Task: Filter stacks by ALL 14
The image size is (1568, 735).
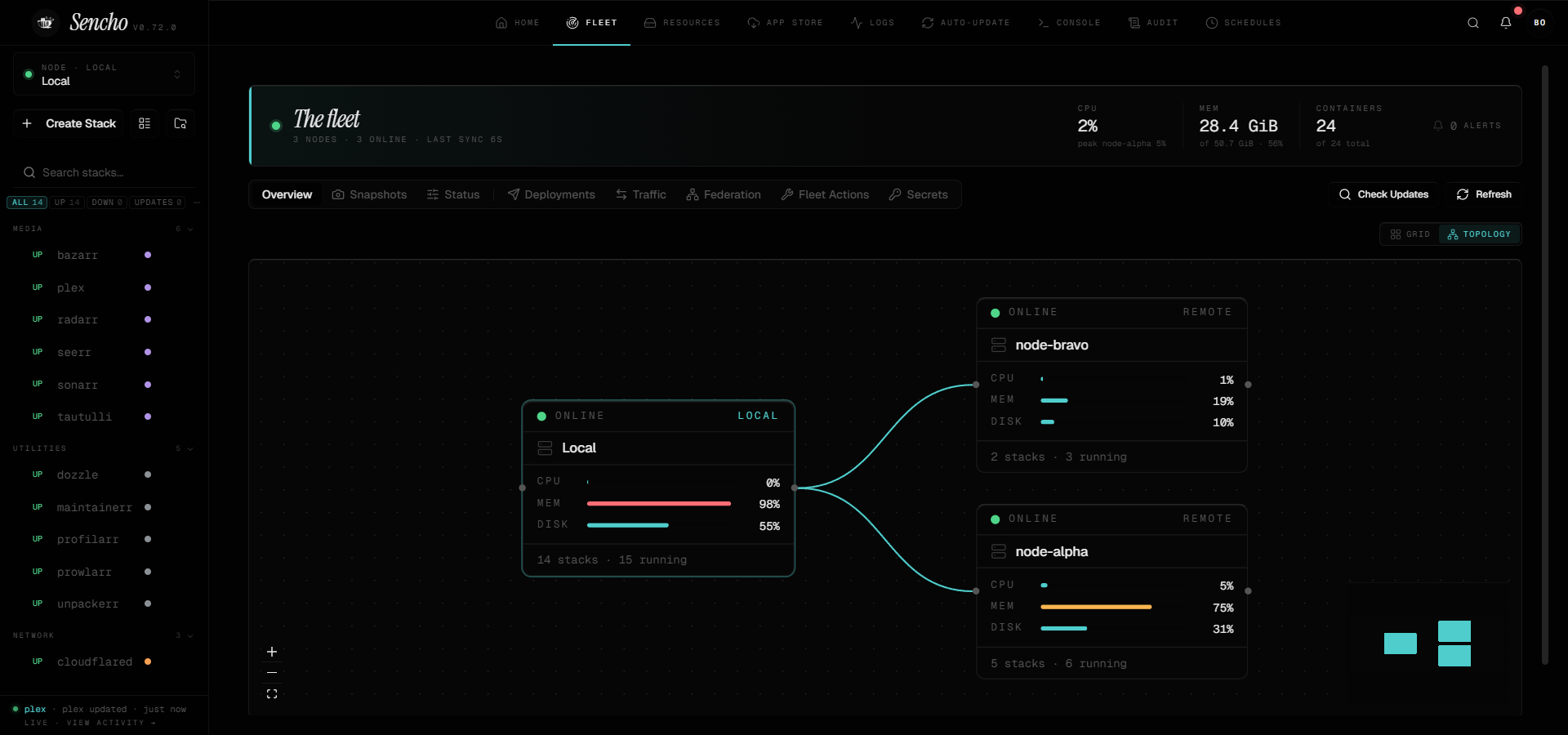Action: tap(28, 203)
